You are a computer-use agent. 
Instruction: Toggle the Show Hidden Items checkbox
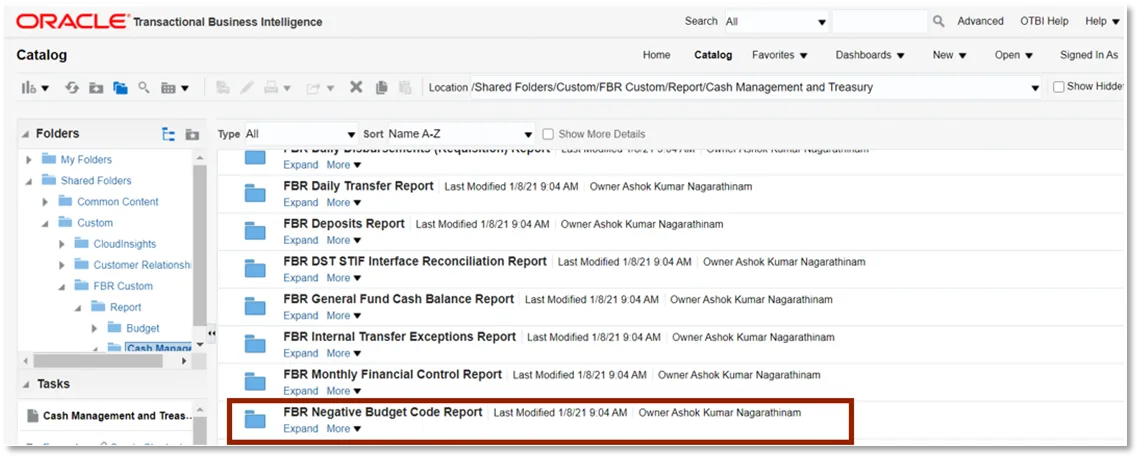(x=1059, y=87)
